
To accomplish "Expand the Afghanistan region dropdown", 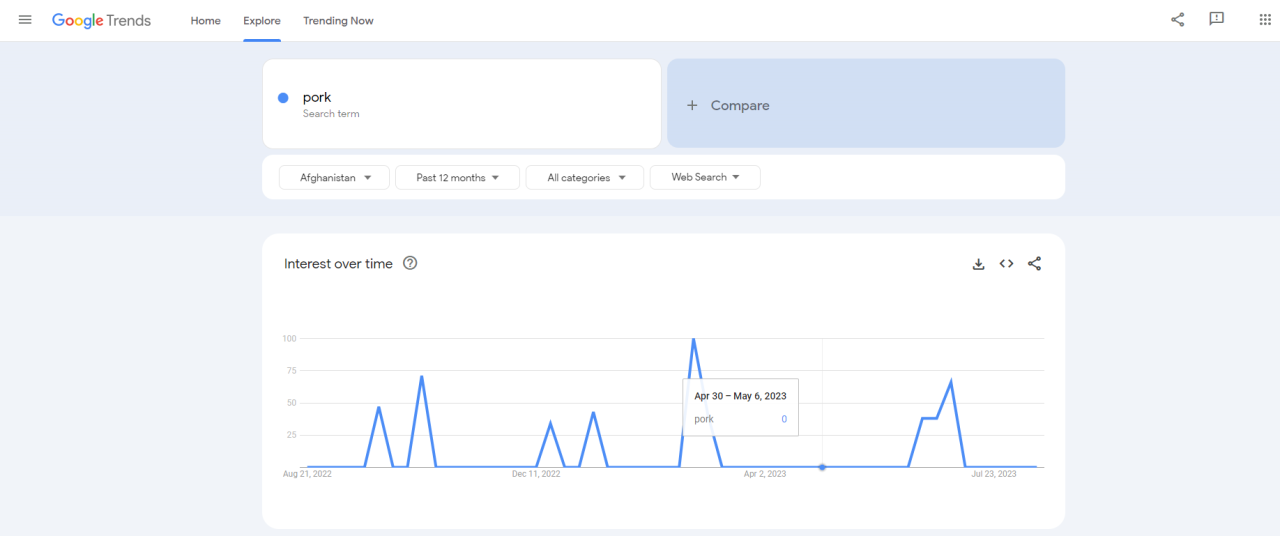I will pyautogui.click(x=334, y=178).
